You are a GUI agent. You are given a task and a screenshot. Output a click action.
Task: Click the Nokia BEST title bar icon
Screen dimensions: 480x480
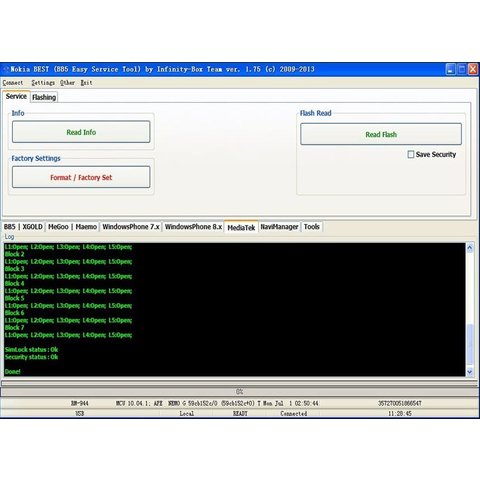(x=6, y=70)
